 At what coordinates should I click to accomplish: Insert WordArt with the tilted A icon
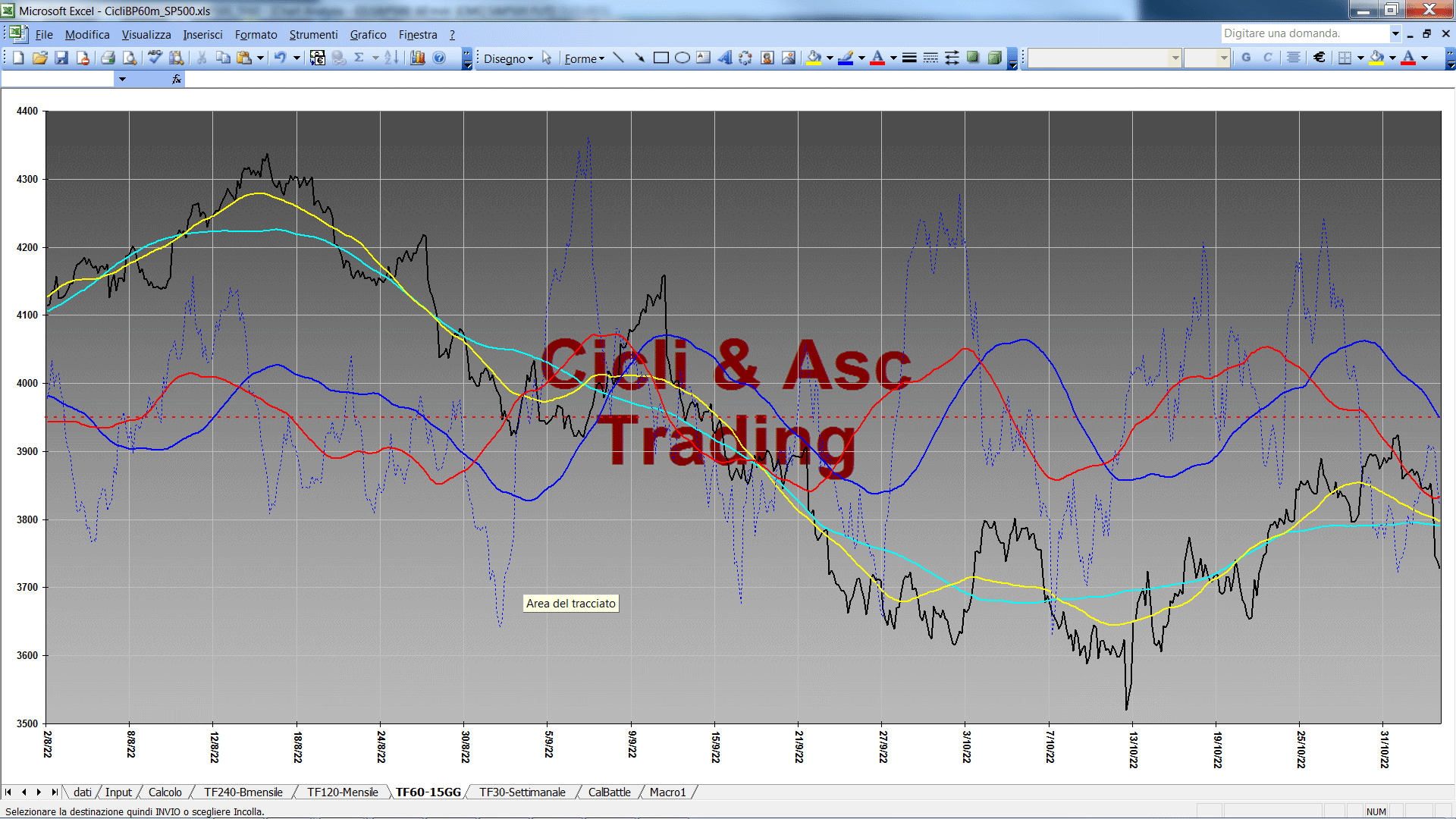(724, 58)
